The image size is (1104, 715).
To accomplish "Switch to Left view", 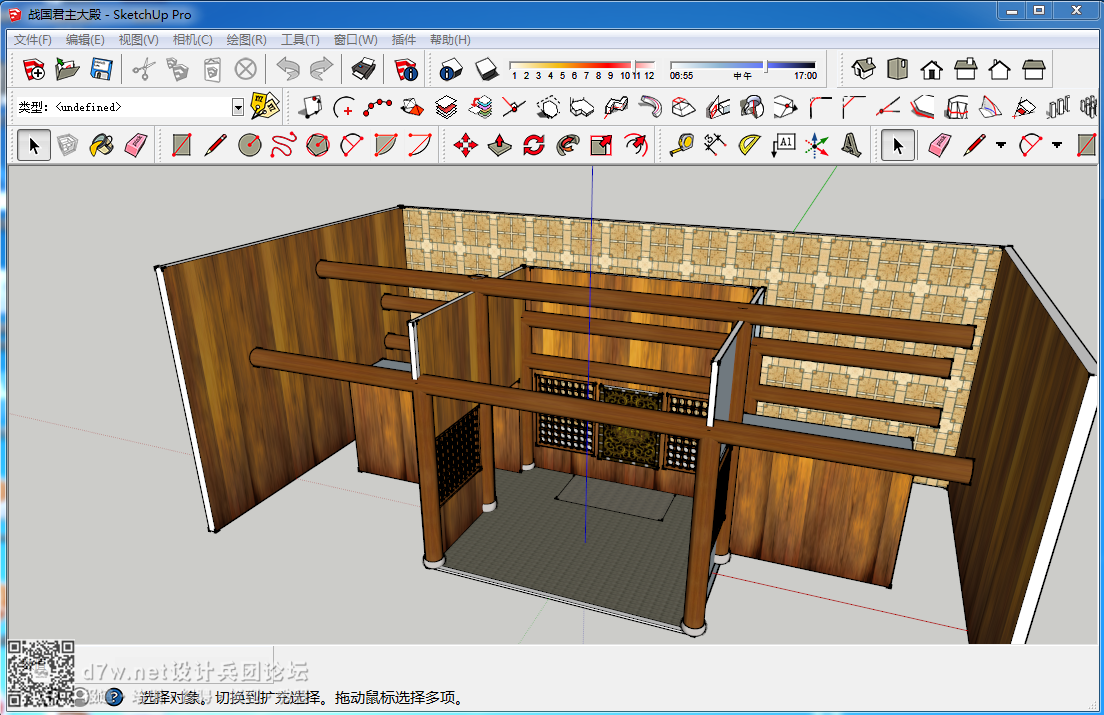I will click(1034, 69).
